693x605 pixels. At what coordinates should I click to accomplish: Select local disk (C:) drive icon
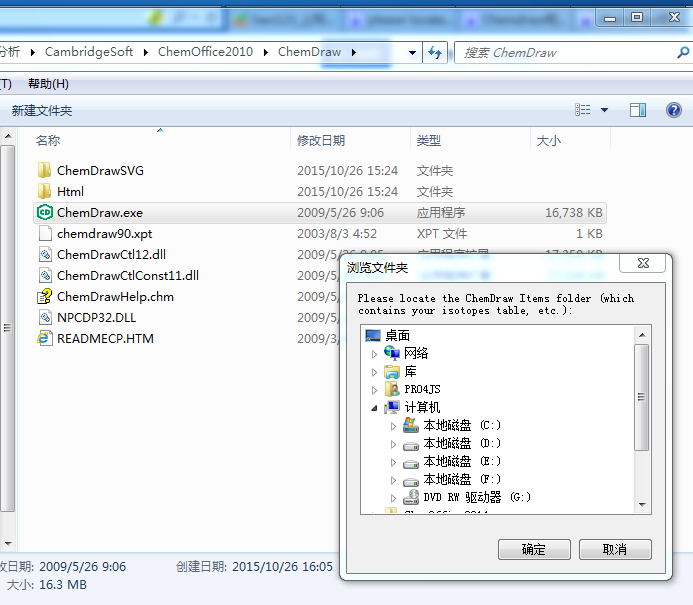click(411, 426)
